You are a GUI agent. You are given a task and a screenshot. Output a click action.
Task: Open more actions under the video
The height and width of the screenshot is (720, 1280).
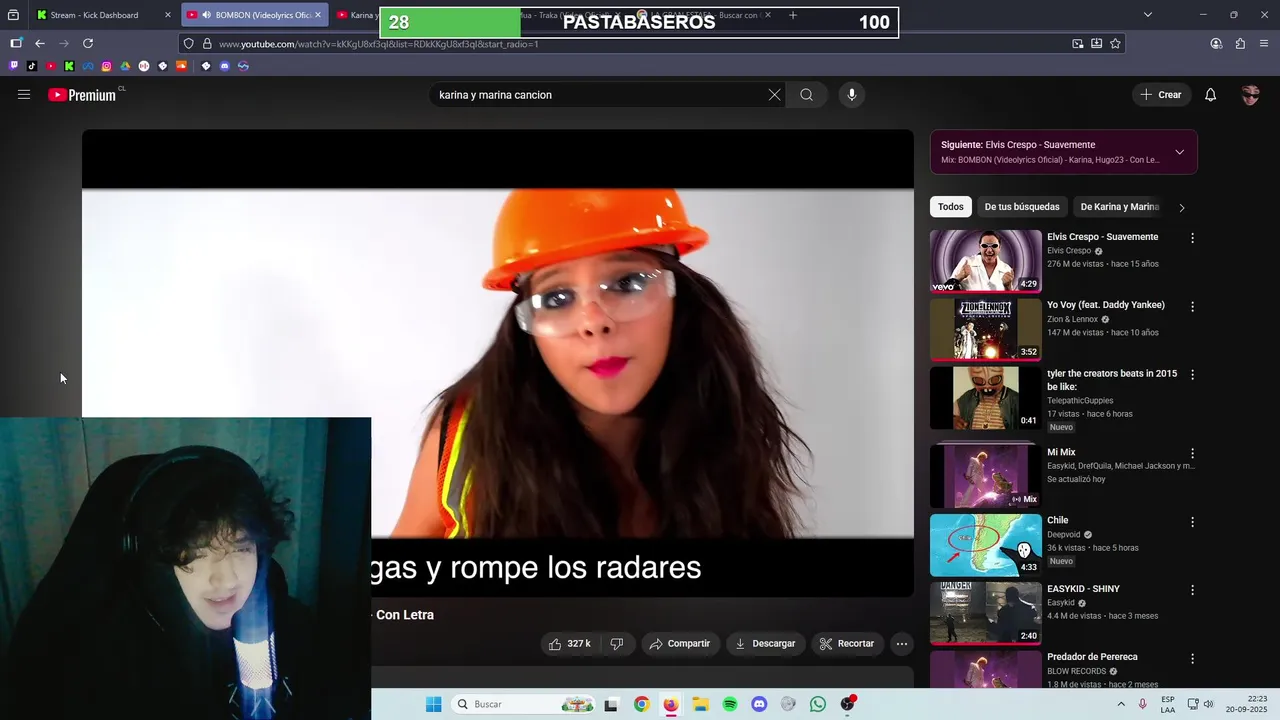pos(901,644)
